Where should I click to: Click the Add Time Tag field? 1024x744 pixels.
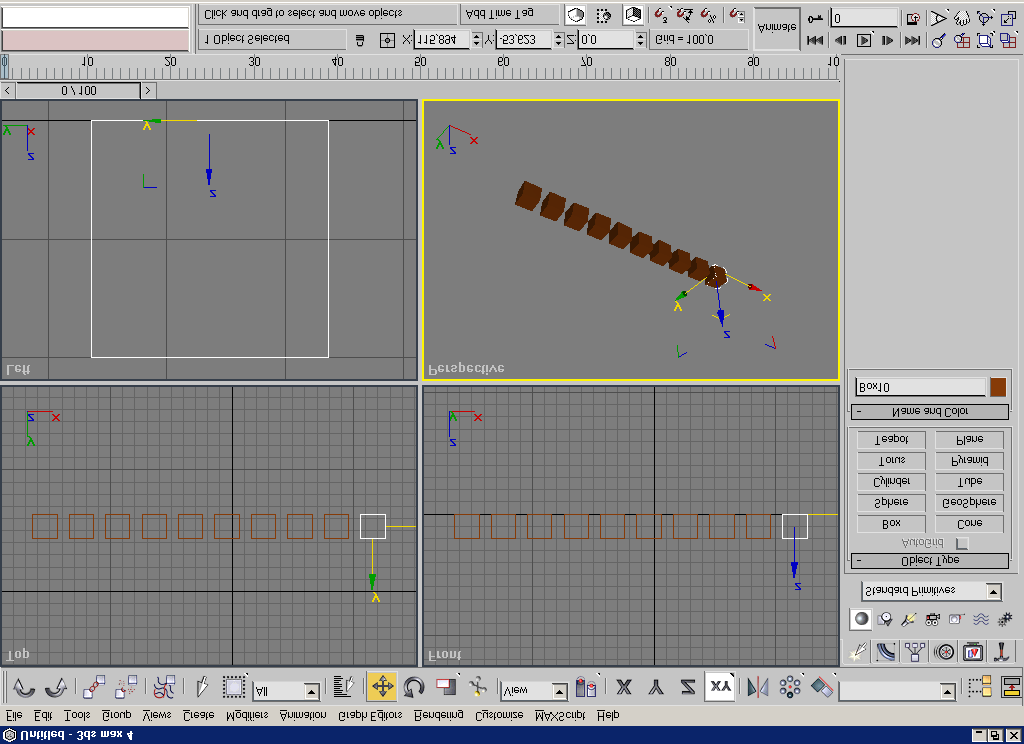[x=510, y=14]
